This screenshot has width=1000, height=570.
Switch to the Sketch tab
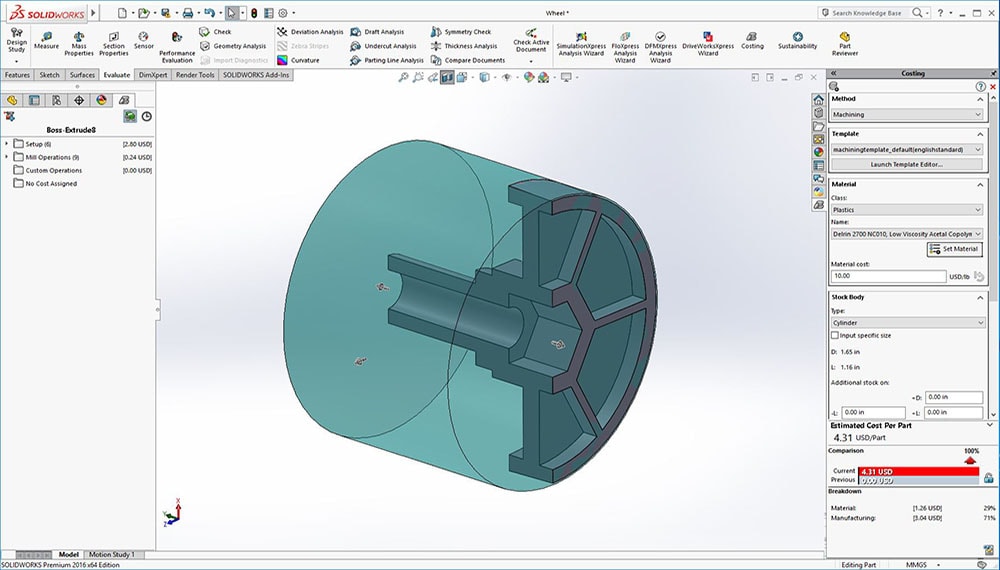pos(49,75)
